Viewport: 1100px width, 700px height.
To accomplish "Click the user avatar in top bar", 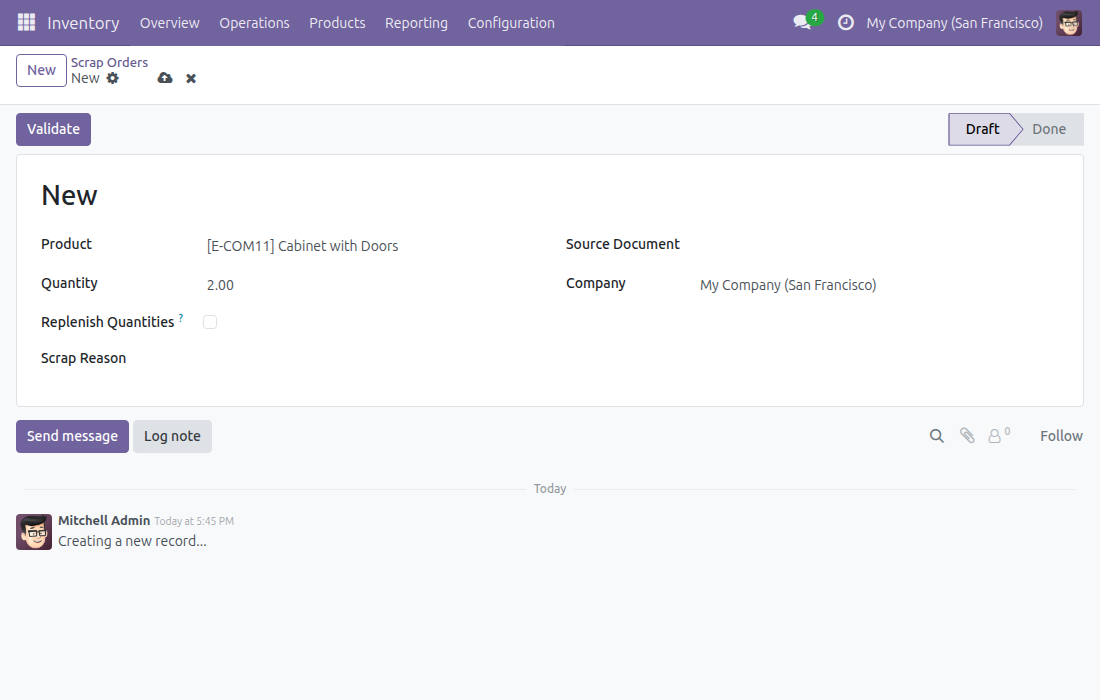I will coord(1069,22).
